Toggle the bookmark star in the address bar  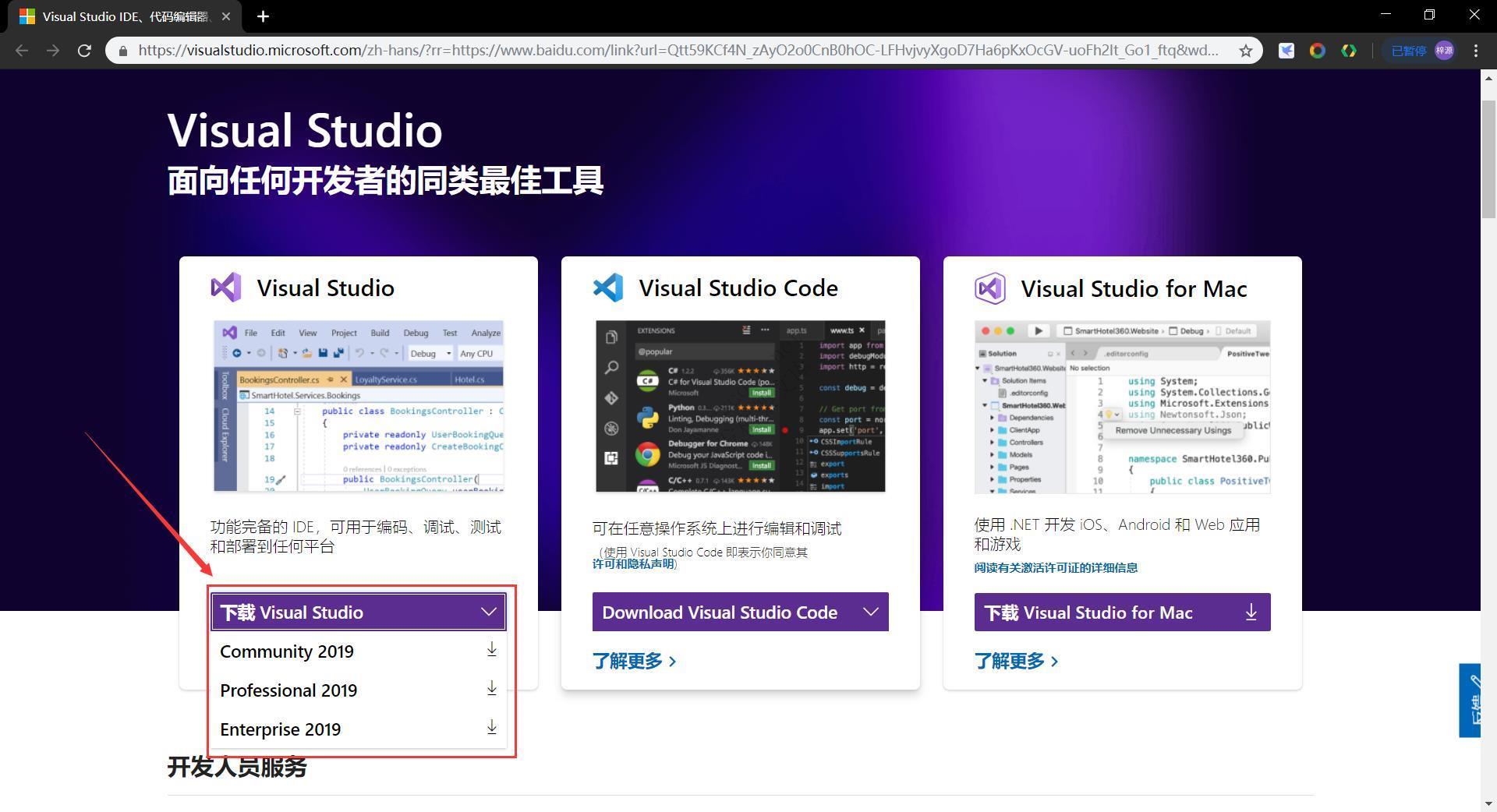[1246, 50]
